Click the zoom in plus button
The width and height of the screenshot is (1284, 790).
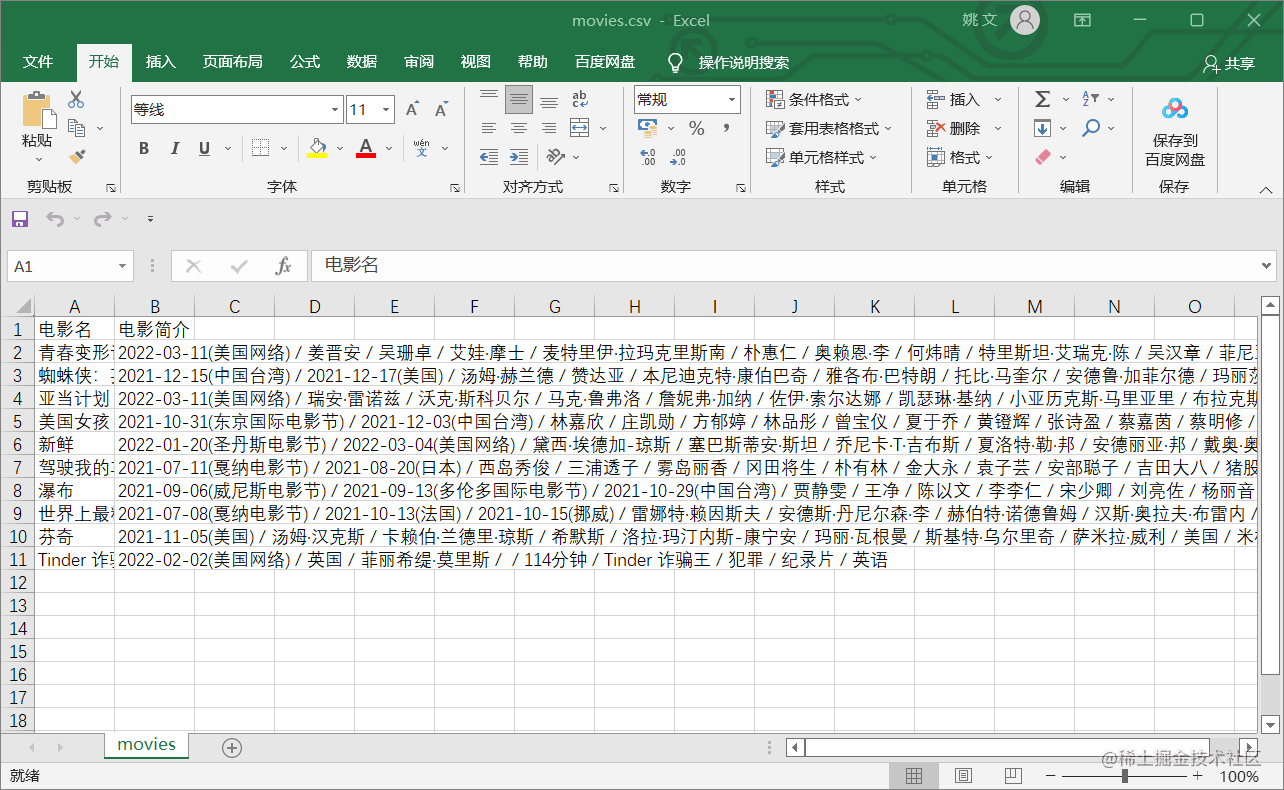[x=1198, y=776]
